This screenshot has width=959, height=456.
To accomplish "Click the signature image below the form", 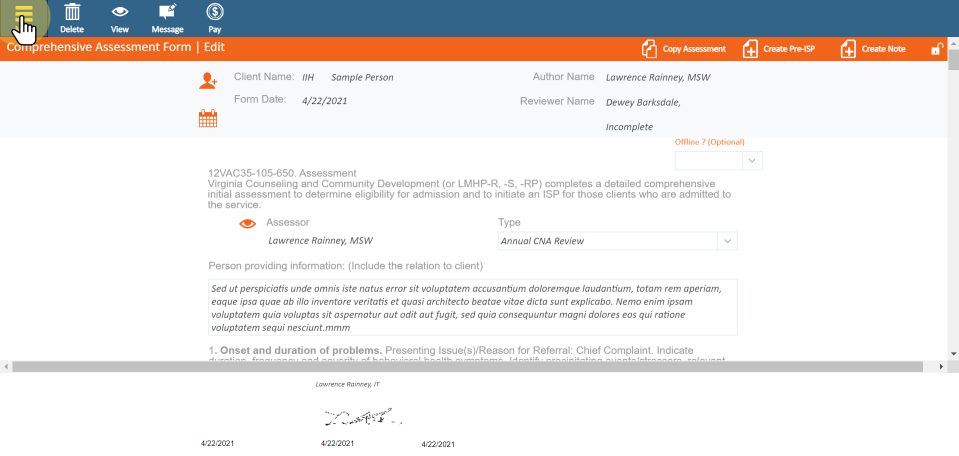I will (362, 416).
